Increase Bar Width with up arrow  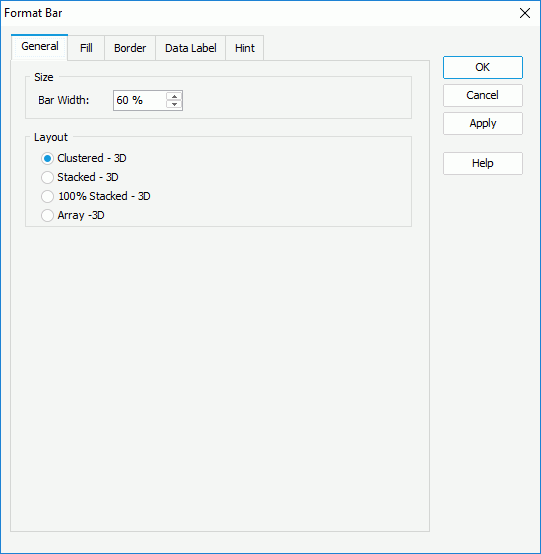tap(174, 96)
